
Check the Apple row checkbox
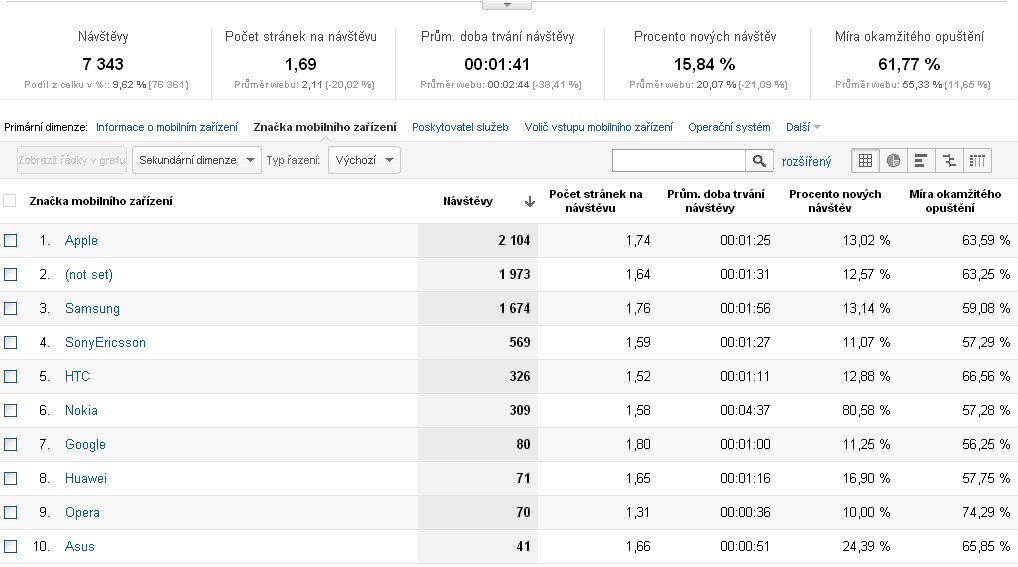coord(10,240)
